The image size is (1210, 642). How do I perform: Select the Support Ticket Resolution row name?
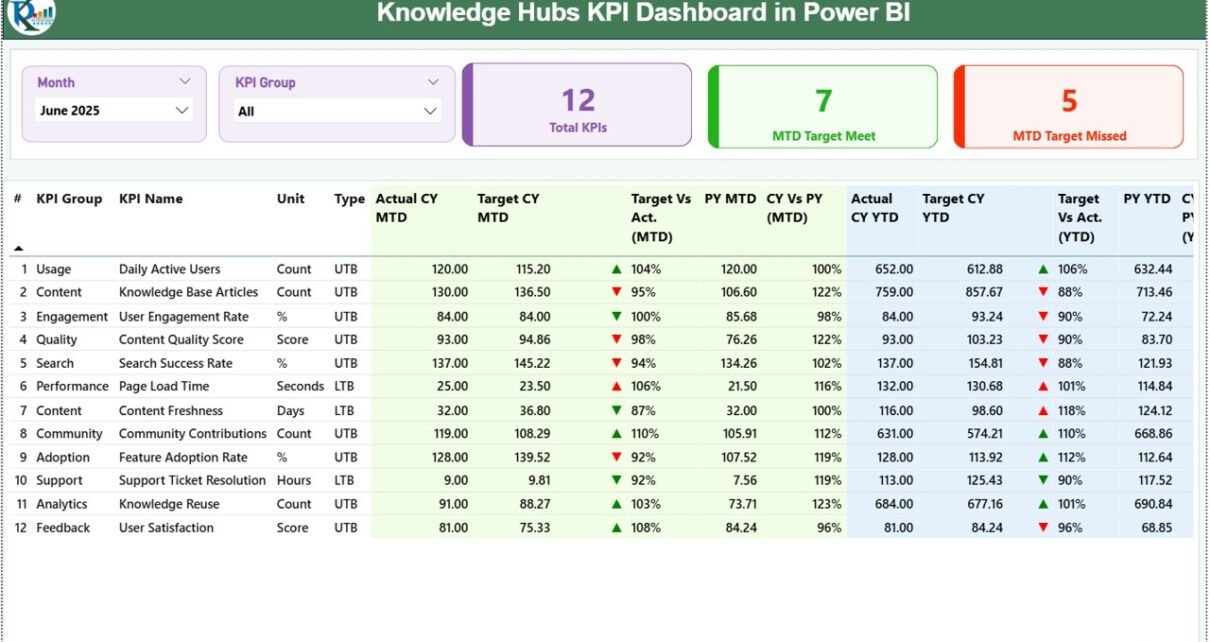pos(192,481)
